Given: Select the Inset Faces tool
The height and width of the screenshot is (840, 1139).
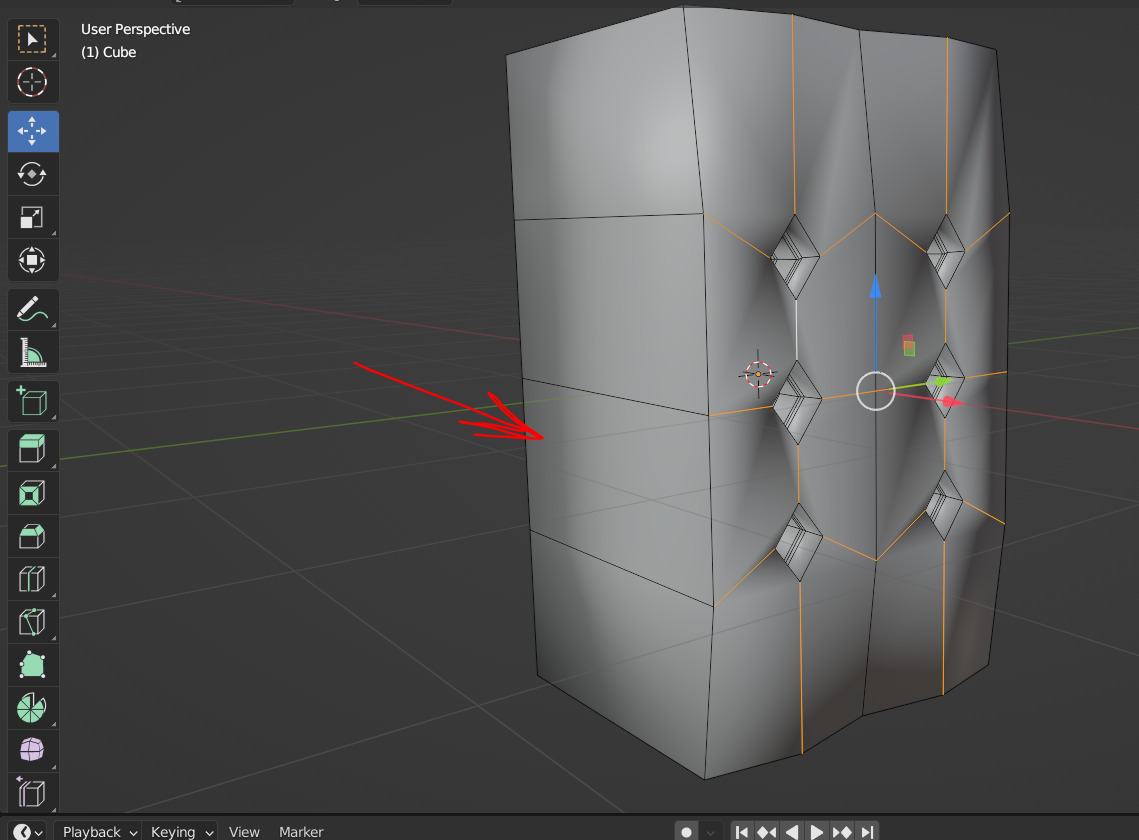Looking at the screenshot, I should [x=33, y=492].
